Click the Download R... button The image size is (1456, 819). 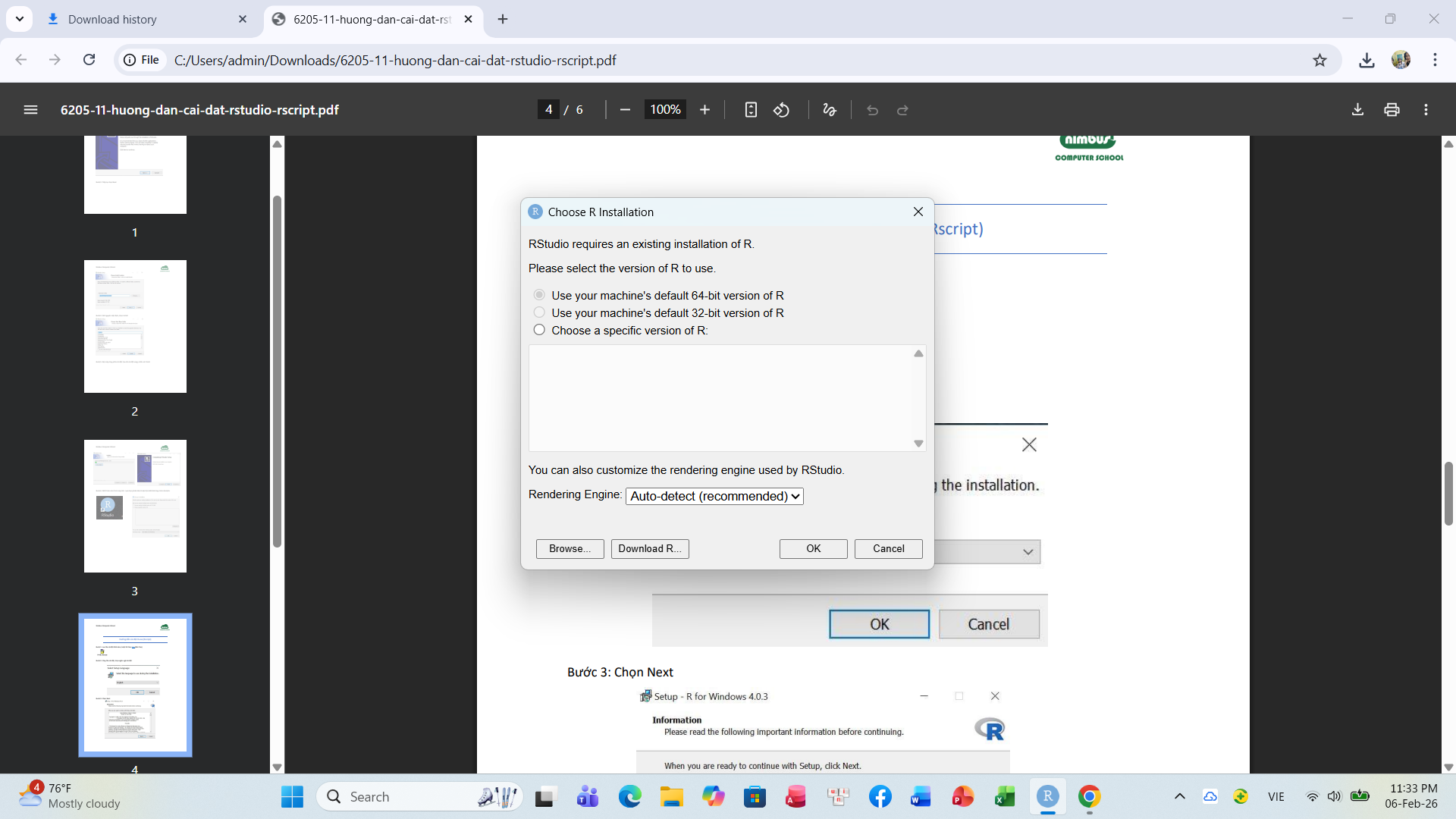point(650,548)
